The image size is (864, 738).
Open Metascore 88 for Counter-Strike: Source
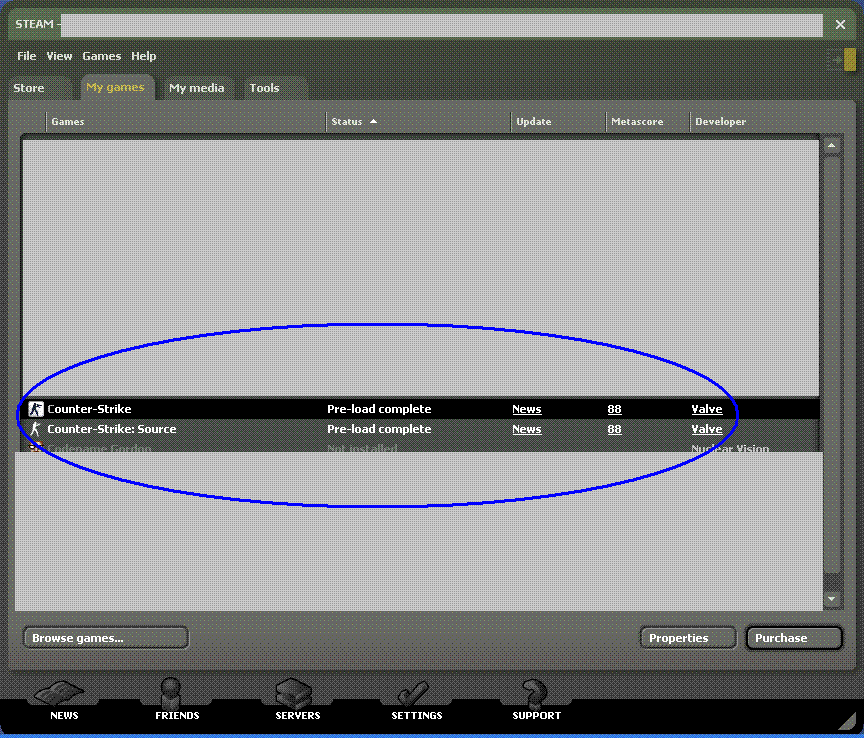[614, 429]
